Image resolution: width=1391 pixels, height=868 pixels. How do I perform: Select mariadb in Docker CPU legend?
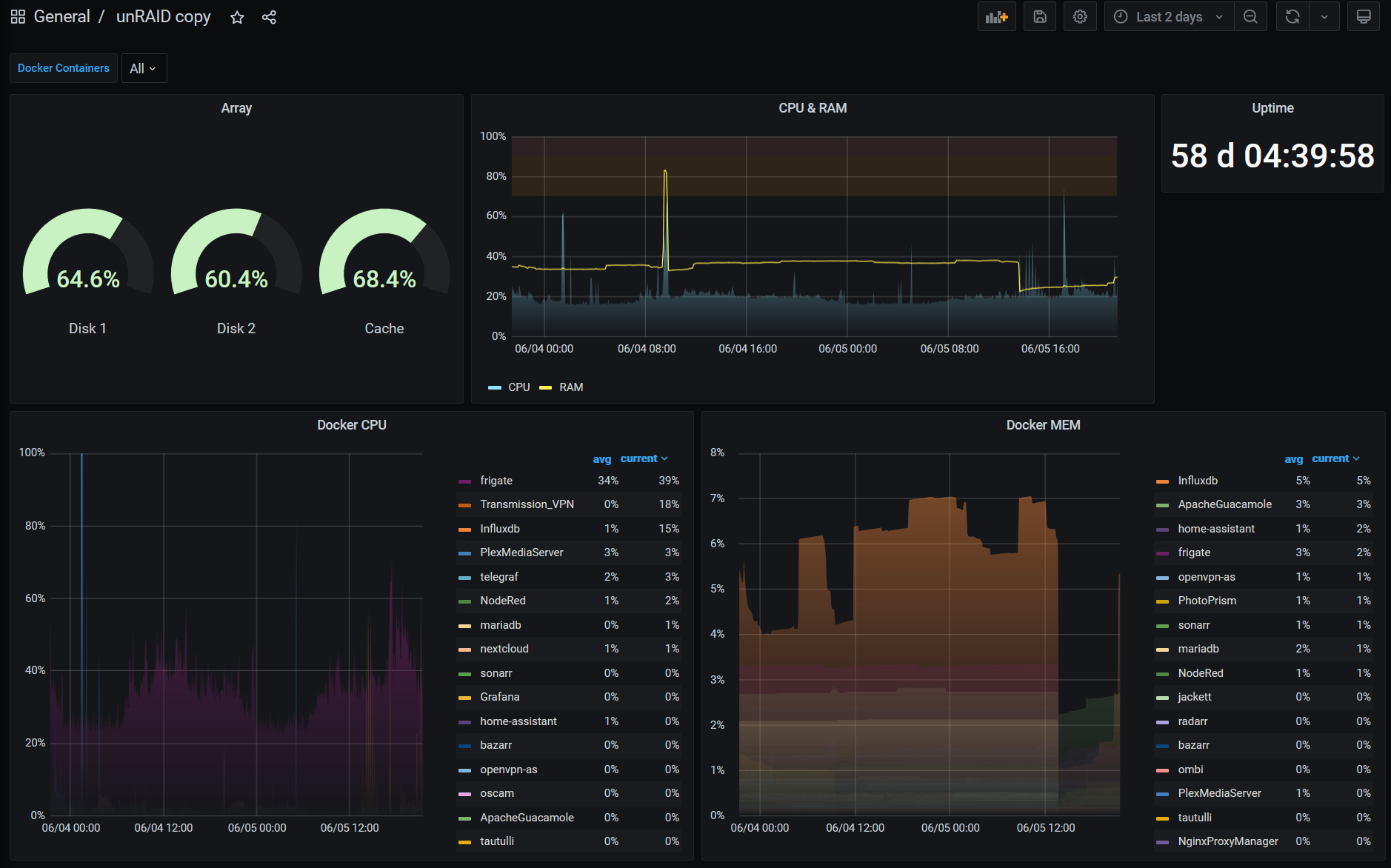500,625
